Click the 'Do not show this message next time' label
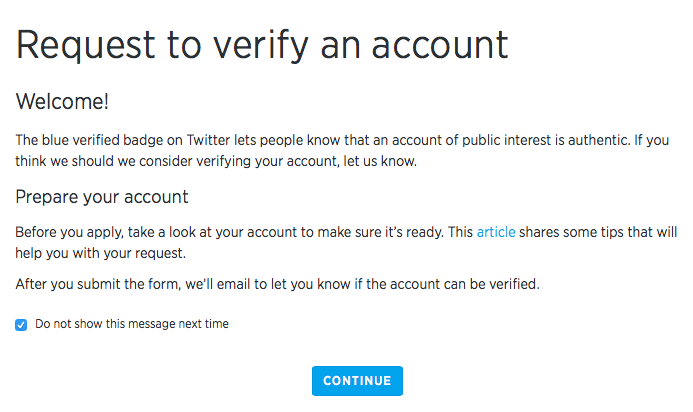The width and height of the screenshot is (693, 412). click(131, 324)
